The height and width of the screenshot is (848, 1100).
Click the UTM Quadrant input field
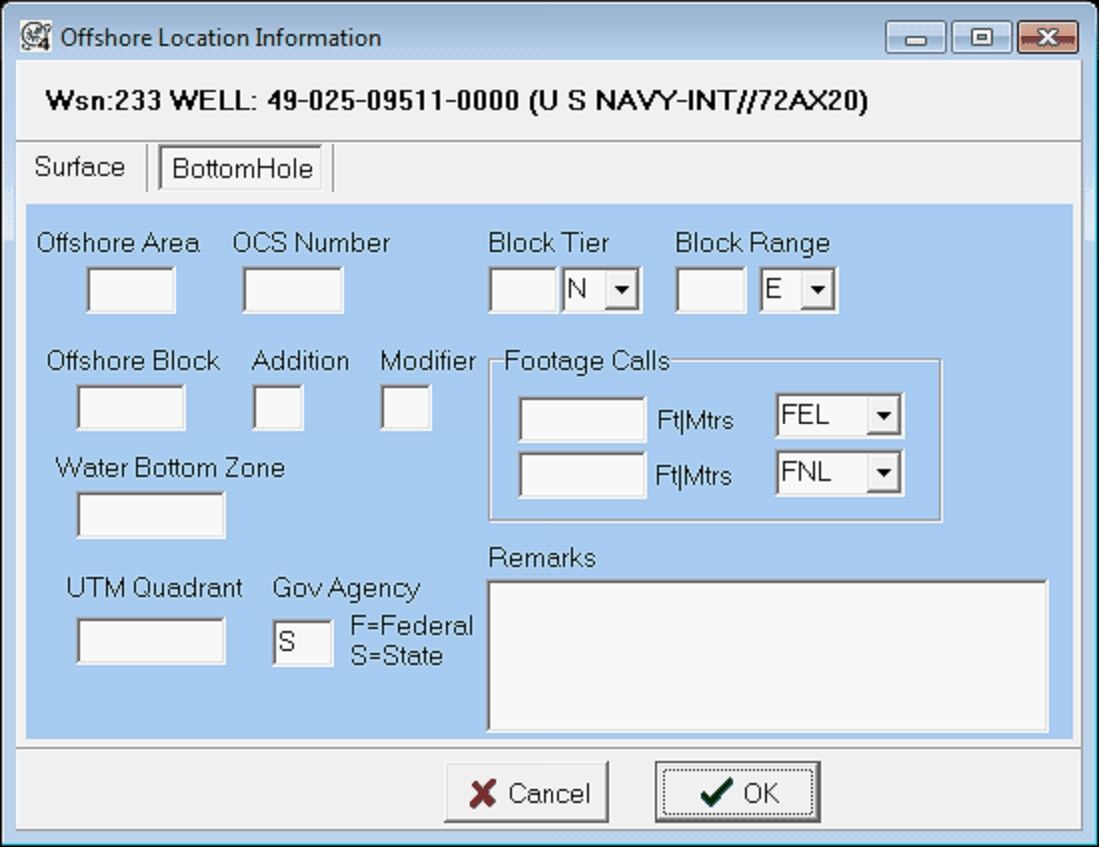pyautogui.click(x=151, y=641)
